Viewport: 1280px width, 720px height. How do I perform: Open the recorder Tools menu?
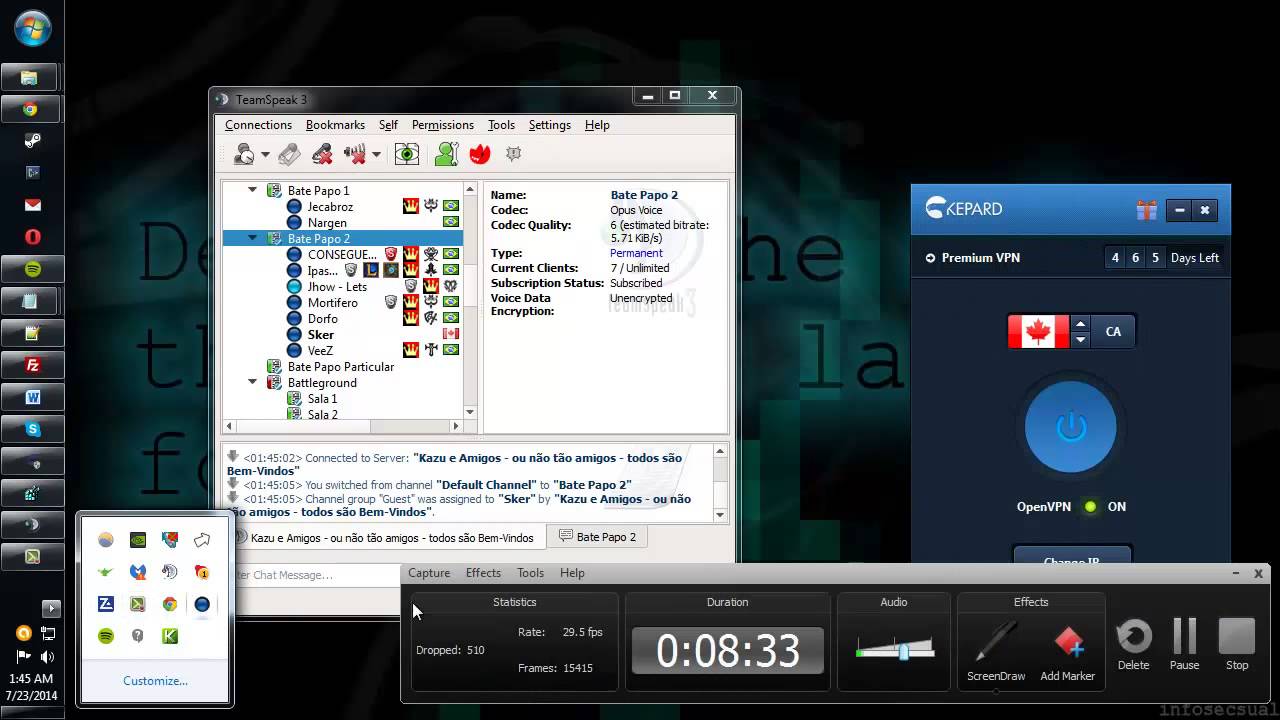530,573
